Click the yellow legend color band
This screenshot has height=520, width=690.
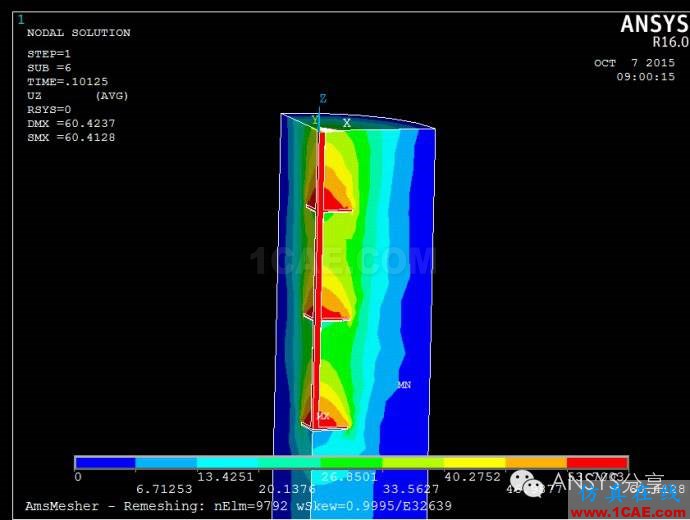[x=474, y=463]
